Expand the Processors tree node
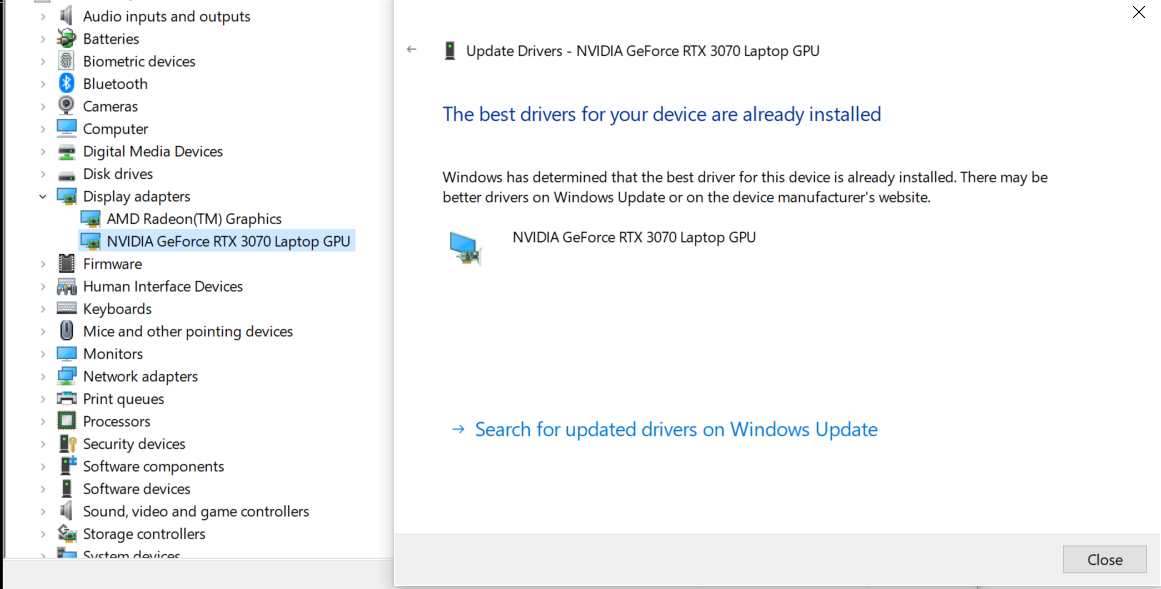The width and height of the screenshot is (1161, 589). coord(43,421)
